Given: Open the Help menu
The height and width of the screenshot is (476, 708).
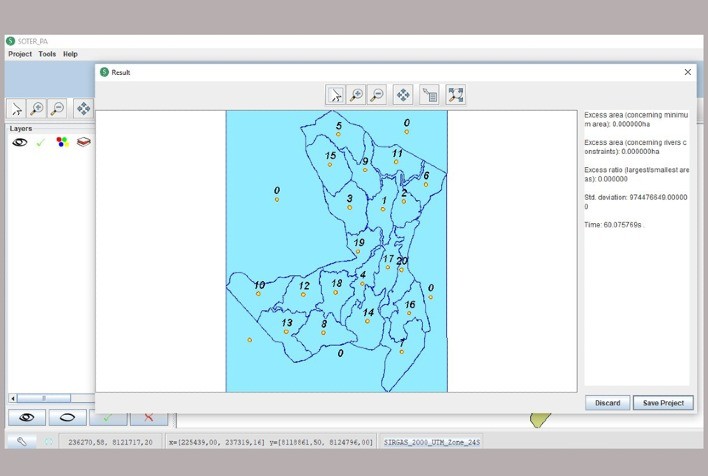Looking at the screenshot, I should click(x=70, y=54).
